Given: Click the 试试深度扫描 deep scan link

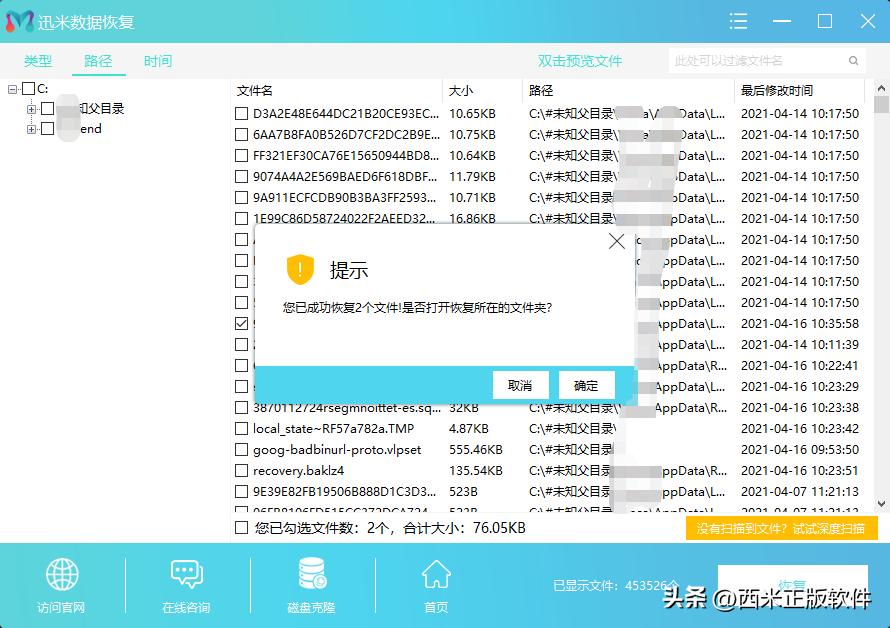Looking at the screenshot, I should (x=828, y=529).
